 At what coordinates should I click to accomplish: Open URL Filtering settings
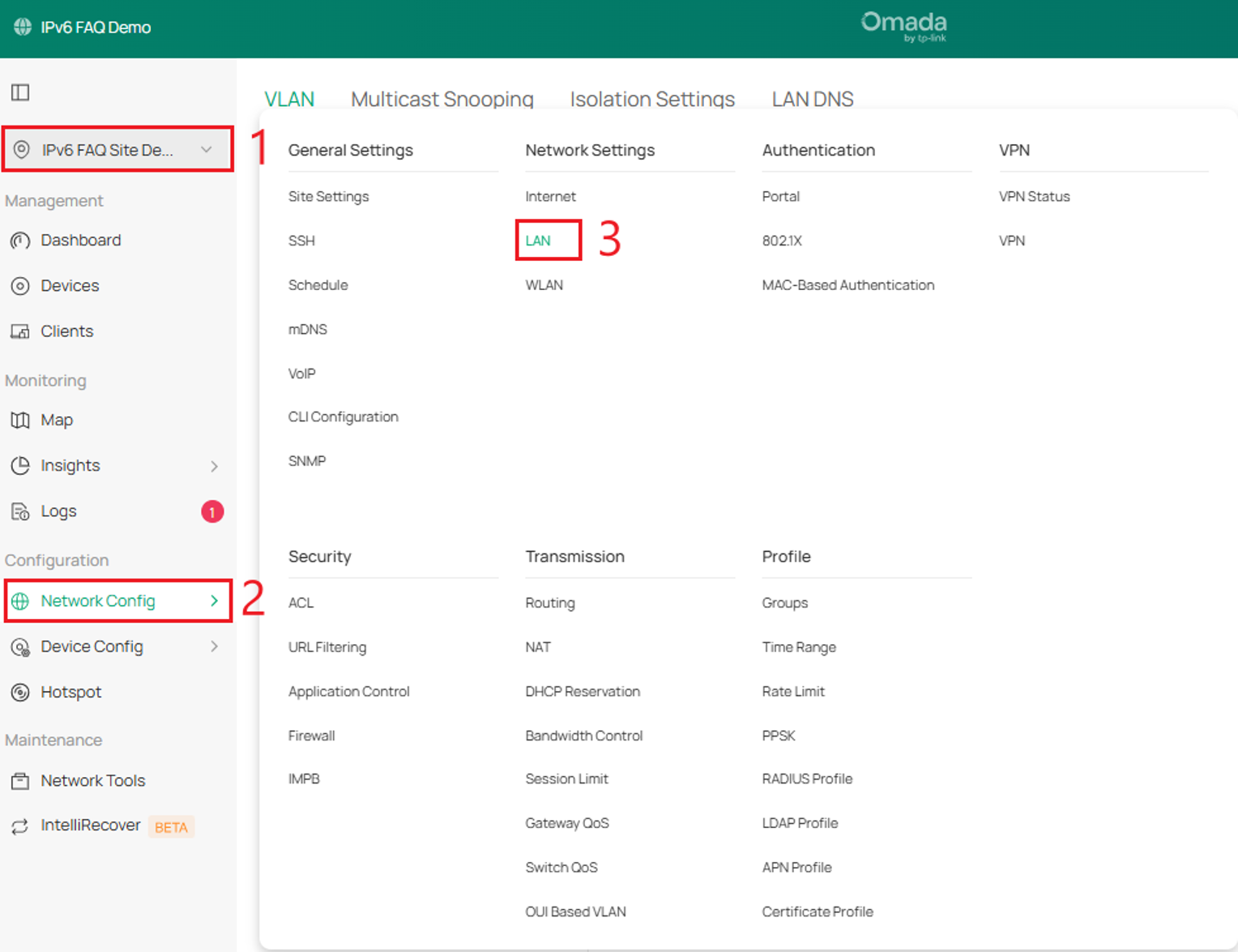pos(327,647)
